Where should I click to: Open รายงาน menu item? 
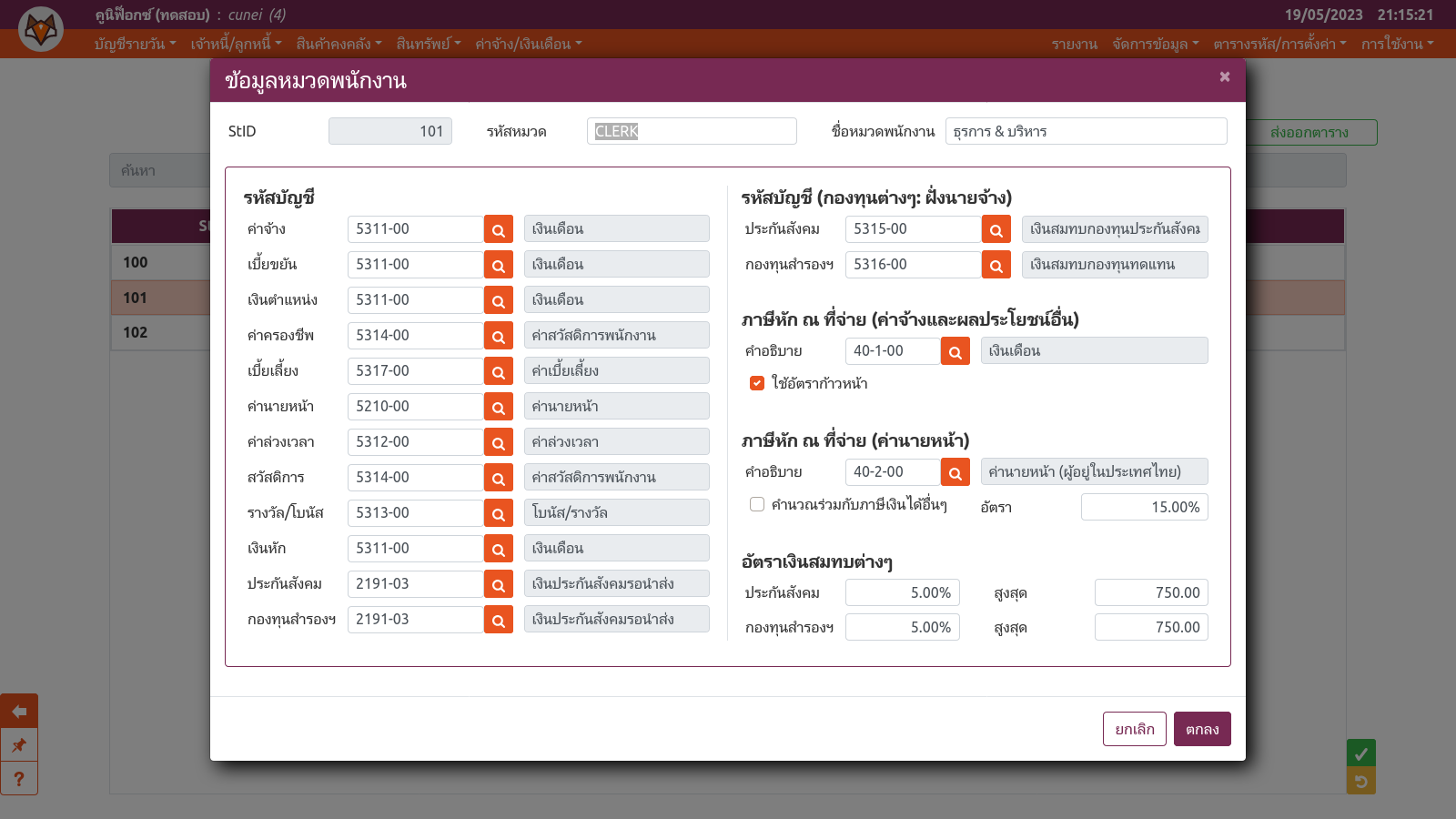click(1074, 44)
